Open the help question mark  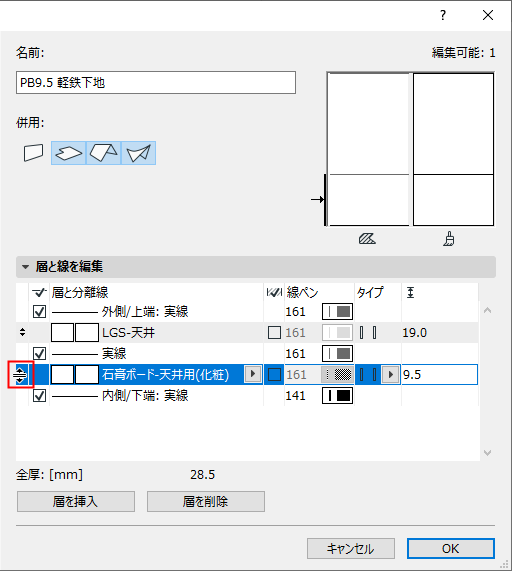(443, 15)
